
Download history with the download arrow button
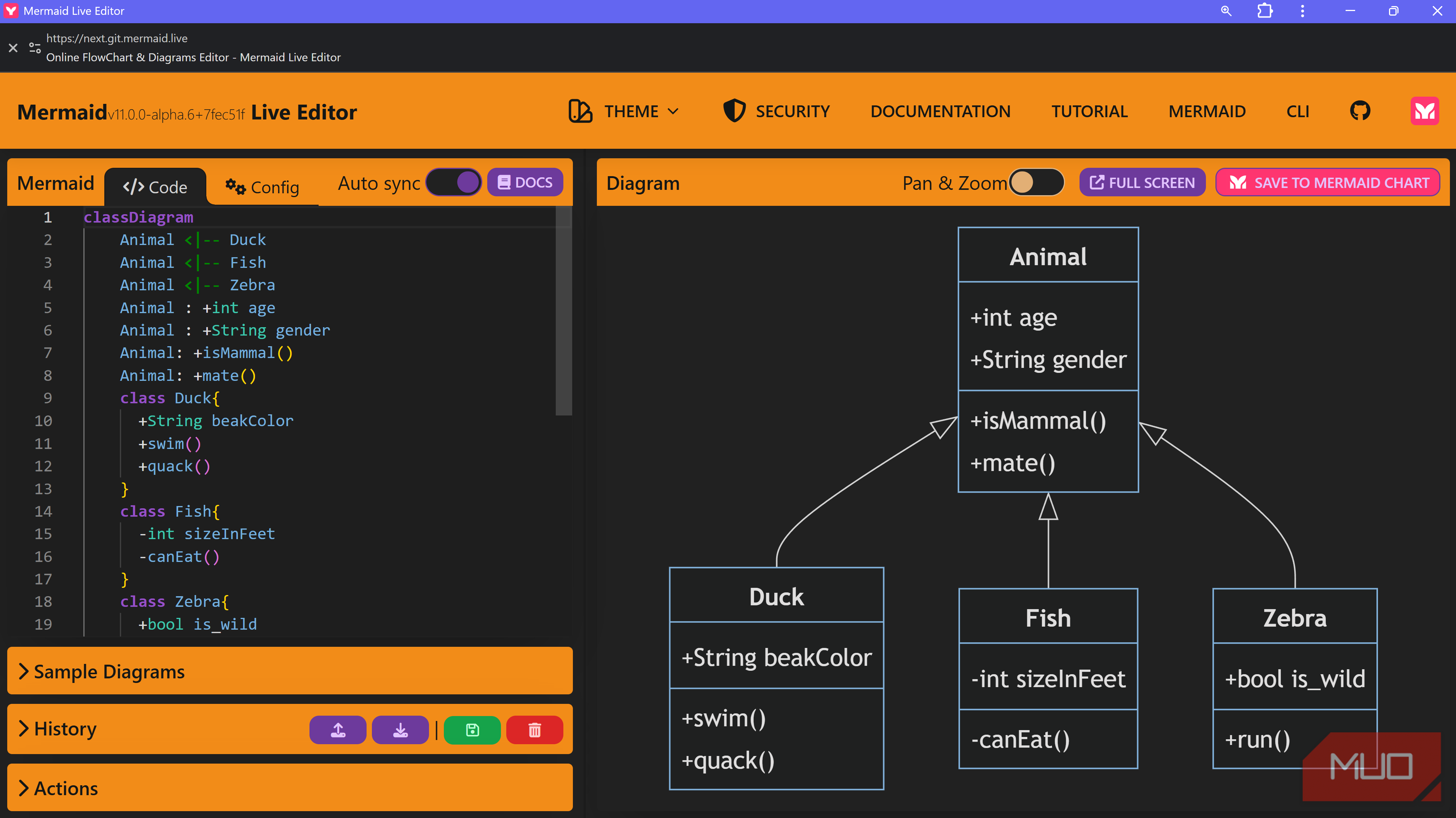(x=400, y=730)
